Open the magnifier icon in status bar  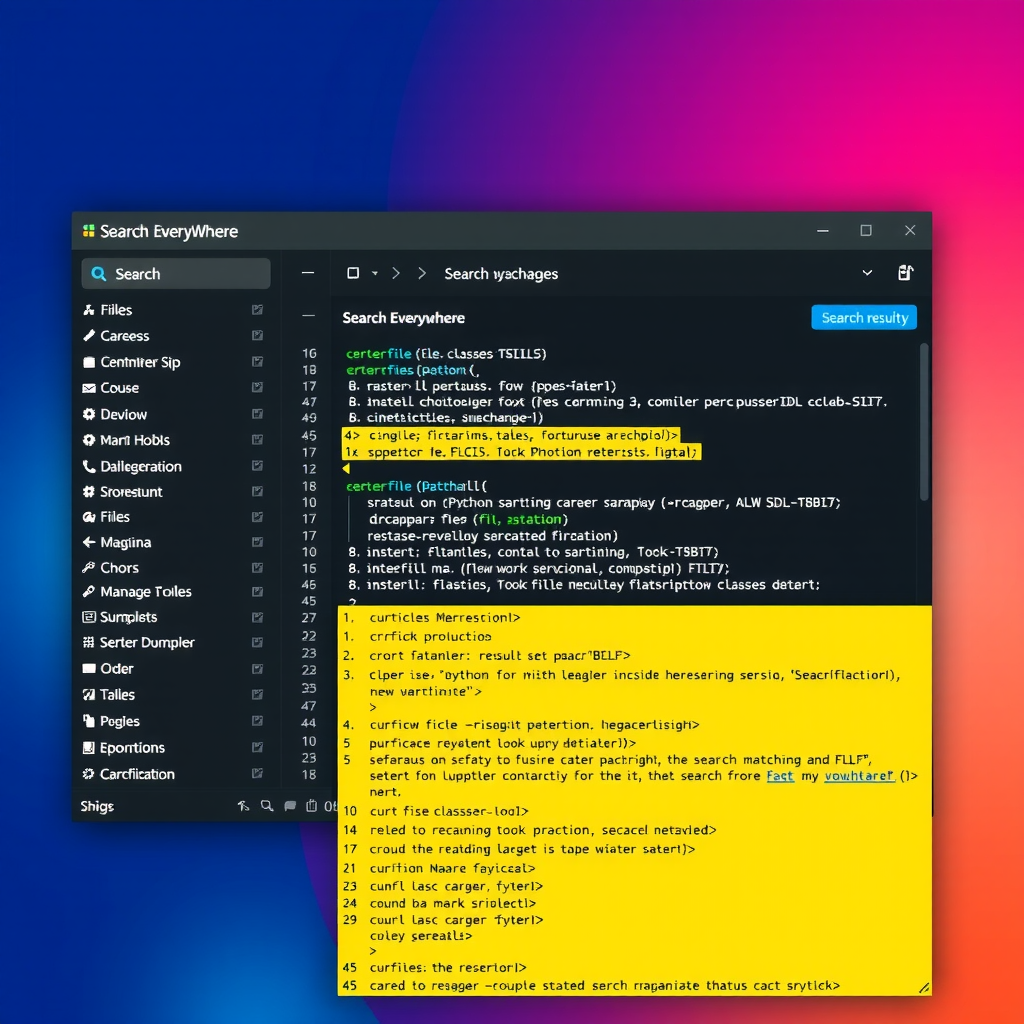point(265,805)
